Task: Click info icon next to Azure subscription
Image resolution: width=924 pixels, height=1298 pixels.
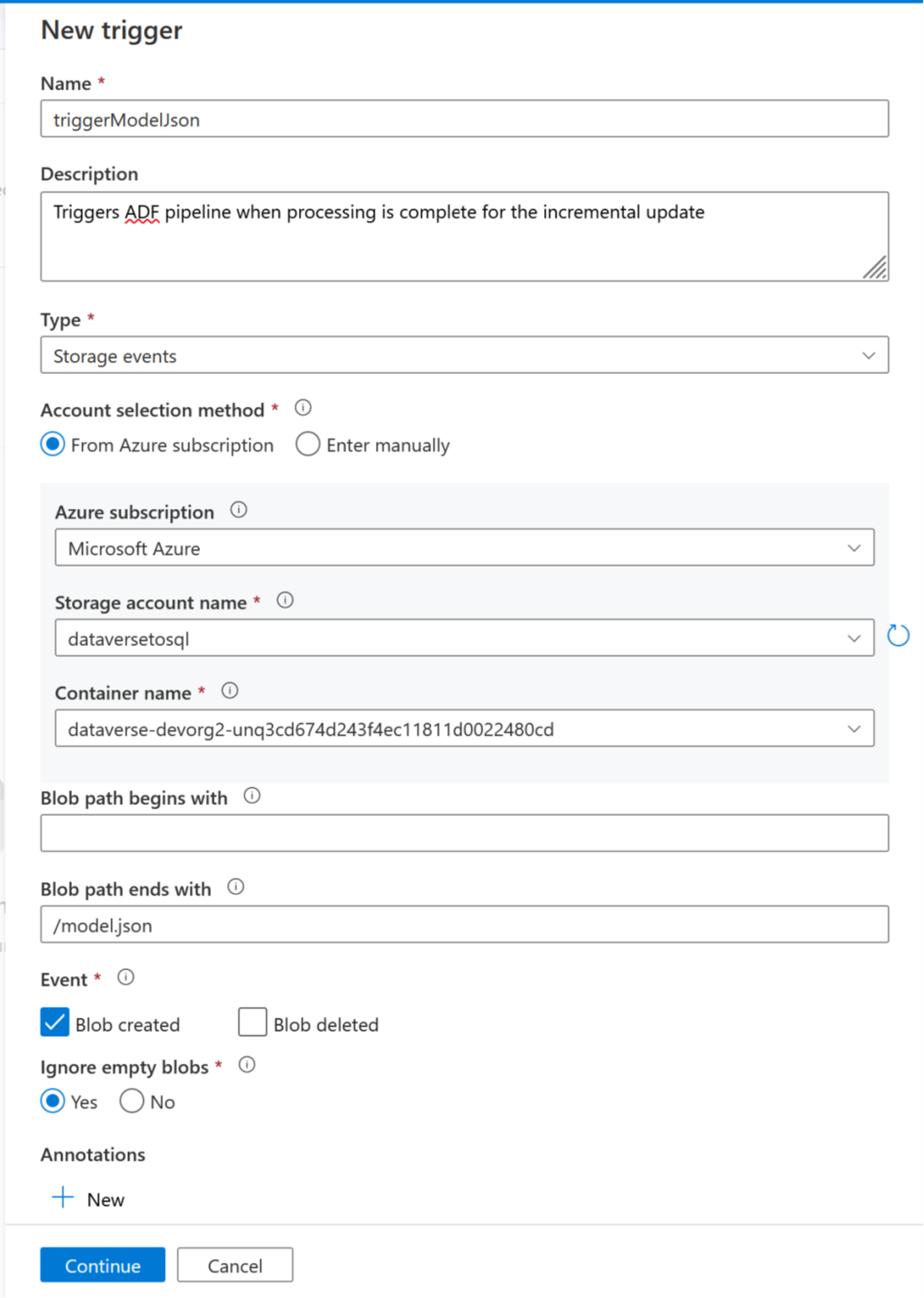Action: (239, 510)
